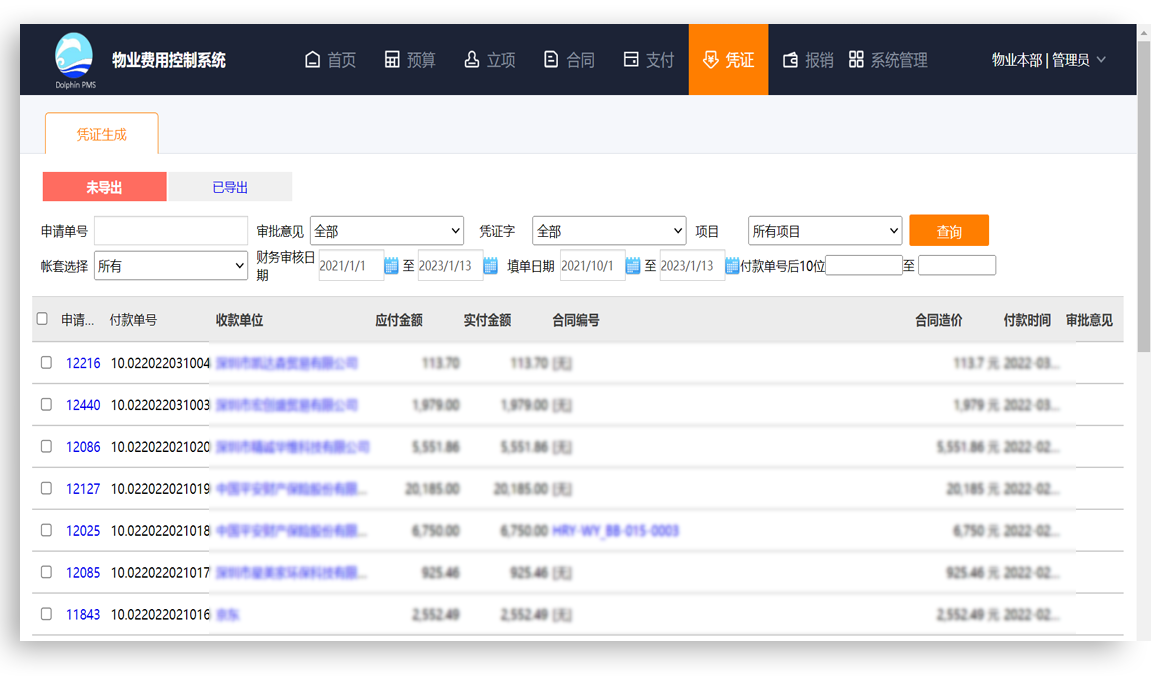
Task: Open the 立项 project approval nav icon
Action: pos(472,60)
